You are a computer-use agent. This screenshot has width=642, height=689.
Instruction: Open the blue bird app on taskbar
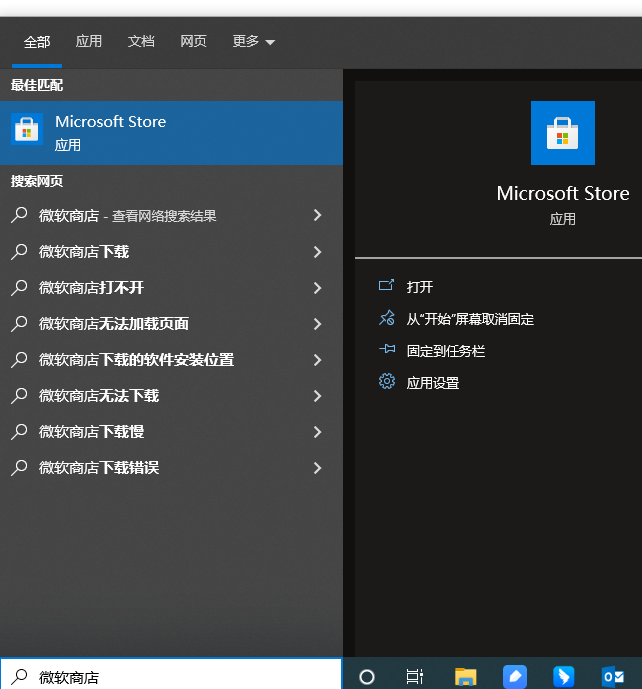tap(564, 676)
